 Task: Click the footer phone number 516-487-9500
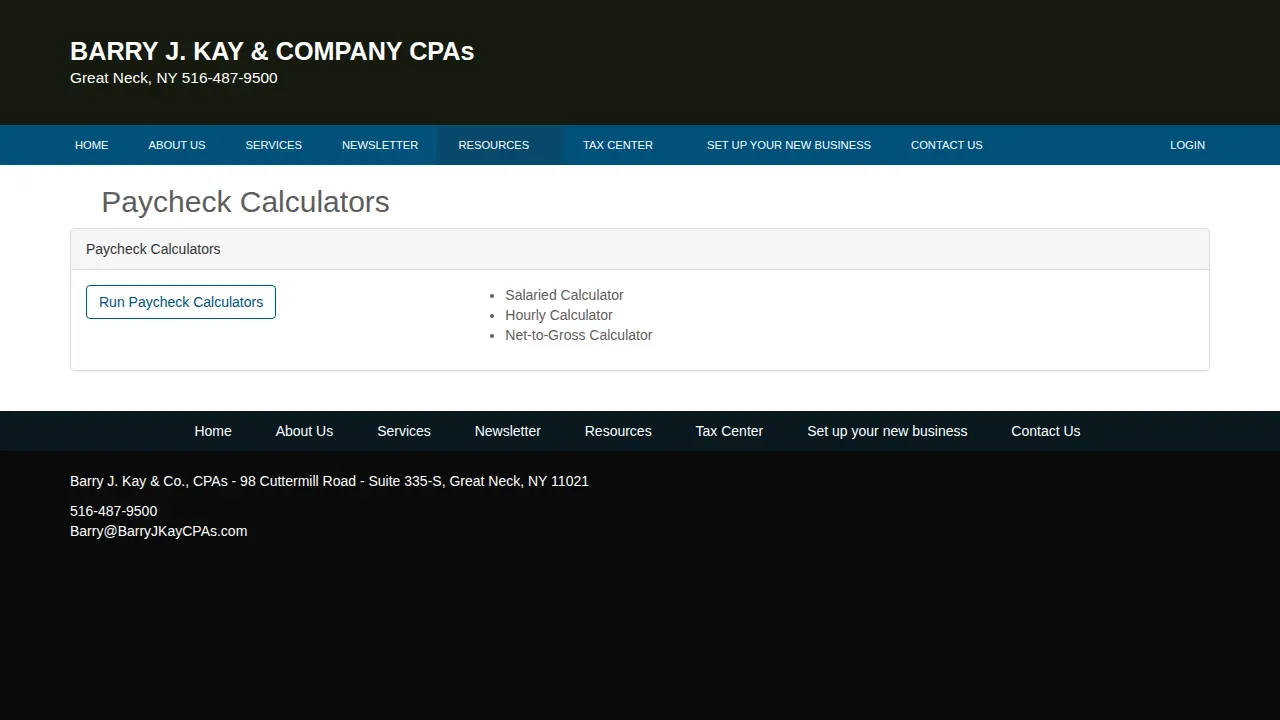click(113, 511)
